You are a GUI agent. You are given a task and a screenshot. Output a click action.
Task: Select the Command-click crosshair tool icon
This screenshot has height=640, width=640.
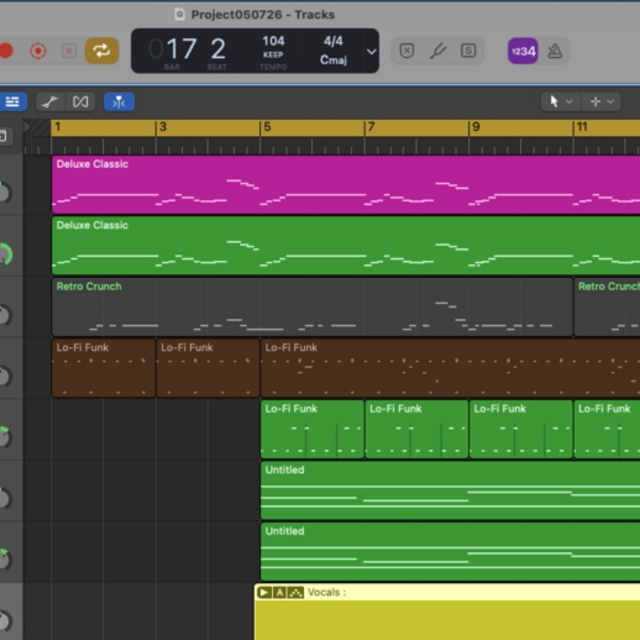595,101
